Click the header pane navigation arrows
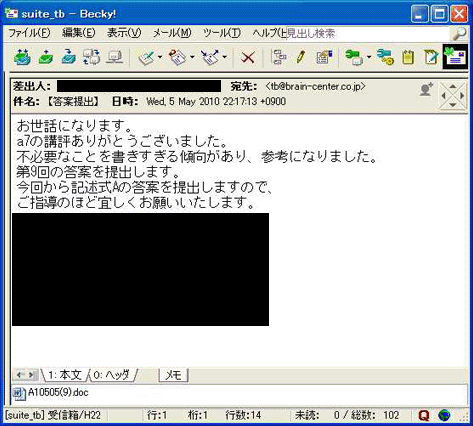This screenshot has height=426, width=473. 452,96
